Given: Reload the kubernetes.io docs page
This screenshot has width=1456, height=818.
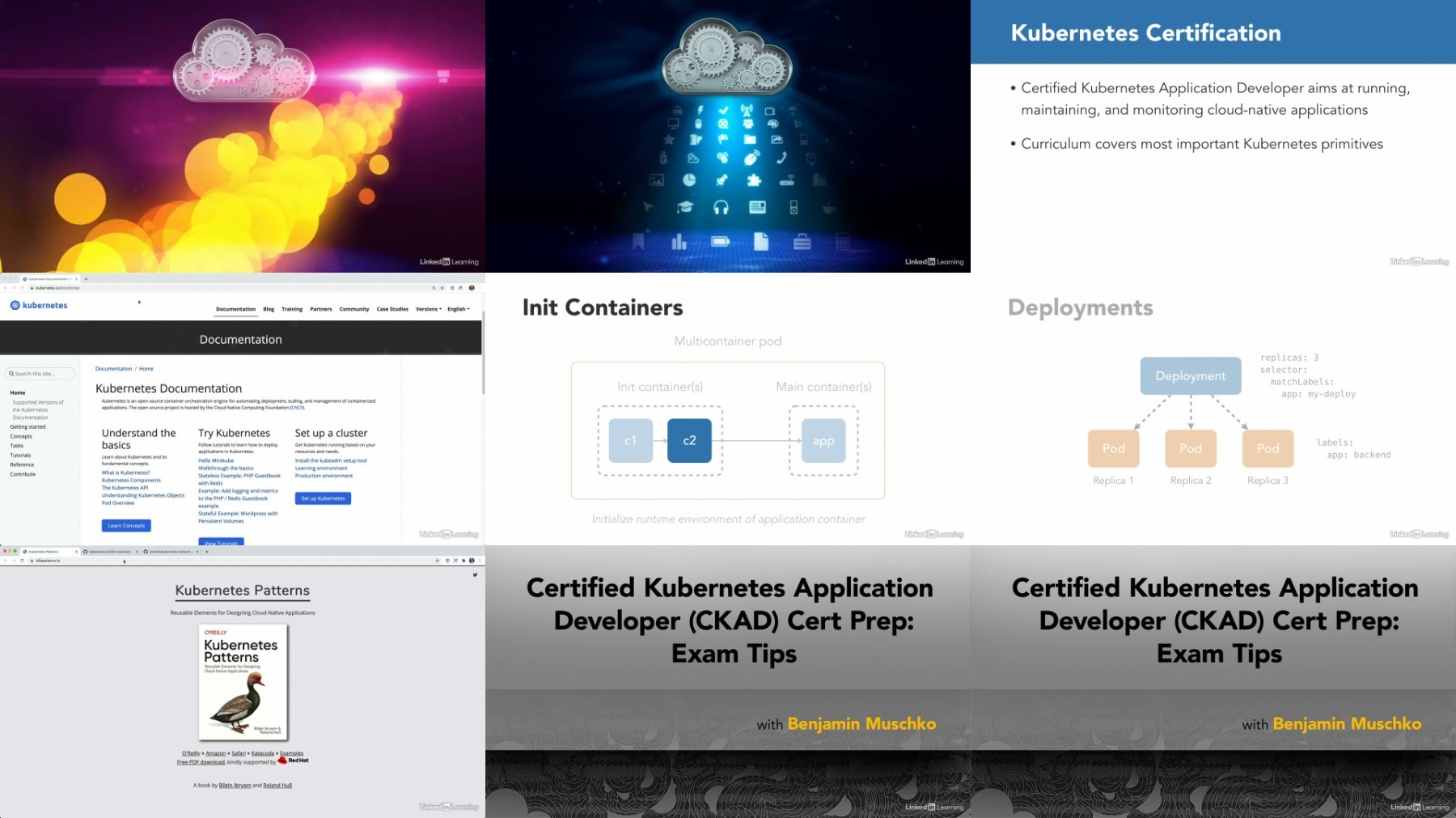Looking at the screenshot, I should point(22,288).
